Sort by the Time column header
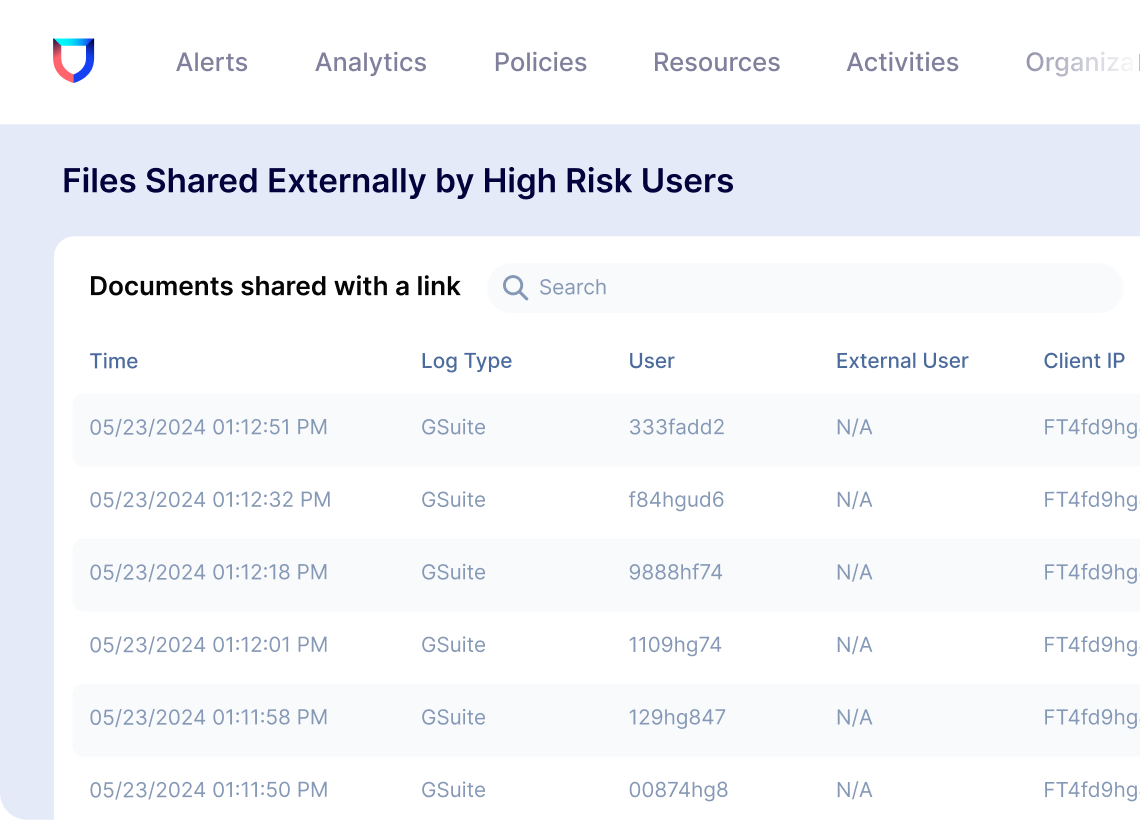 (114, 361)
